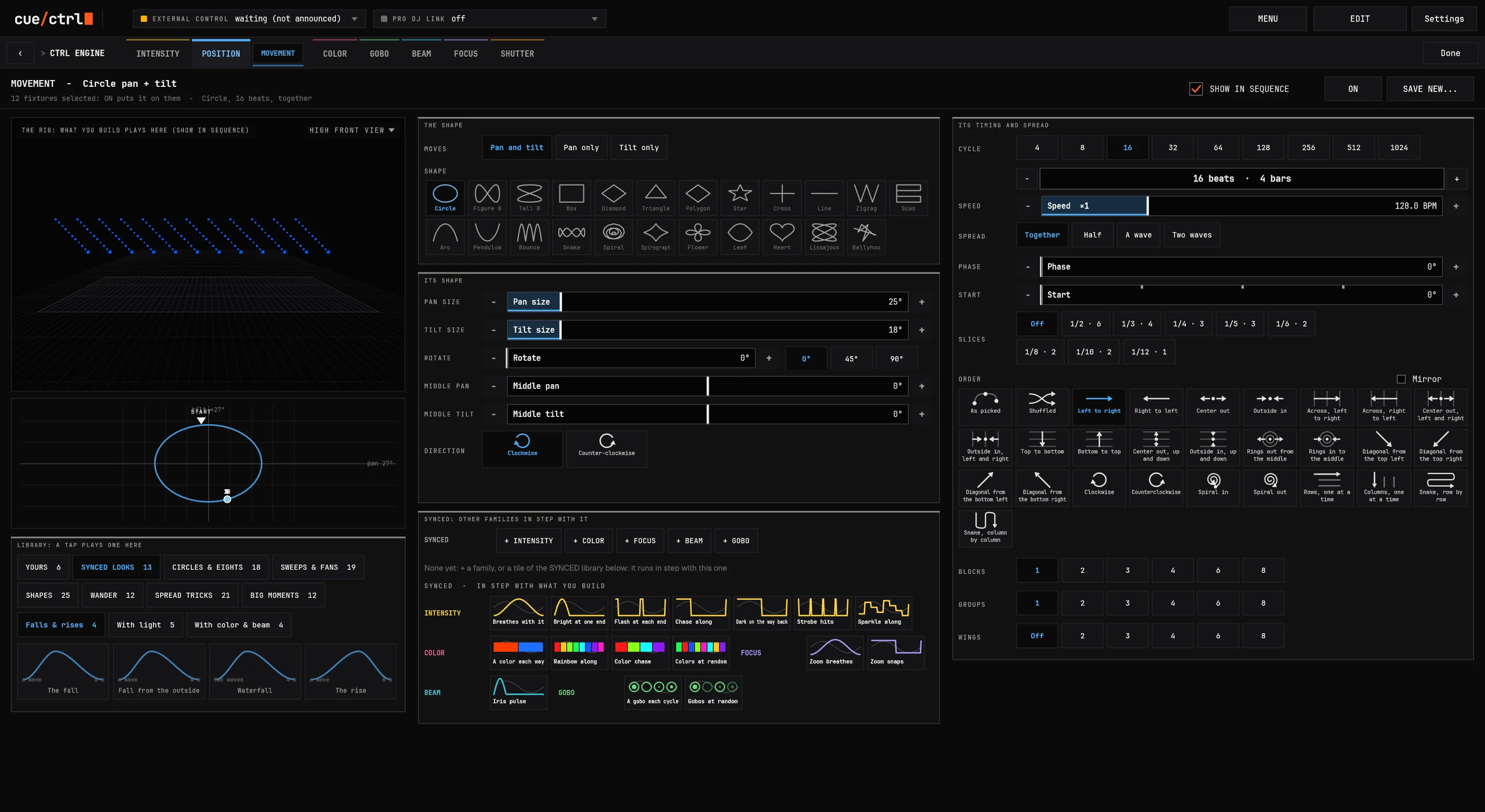This screenshot has width=1485, height=812.
Task: Pick Diagonal from the top left order
Action: tap(1384, 447)
